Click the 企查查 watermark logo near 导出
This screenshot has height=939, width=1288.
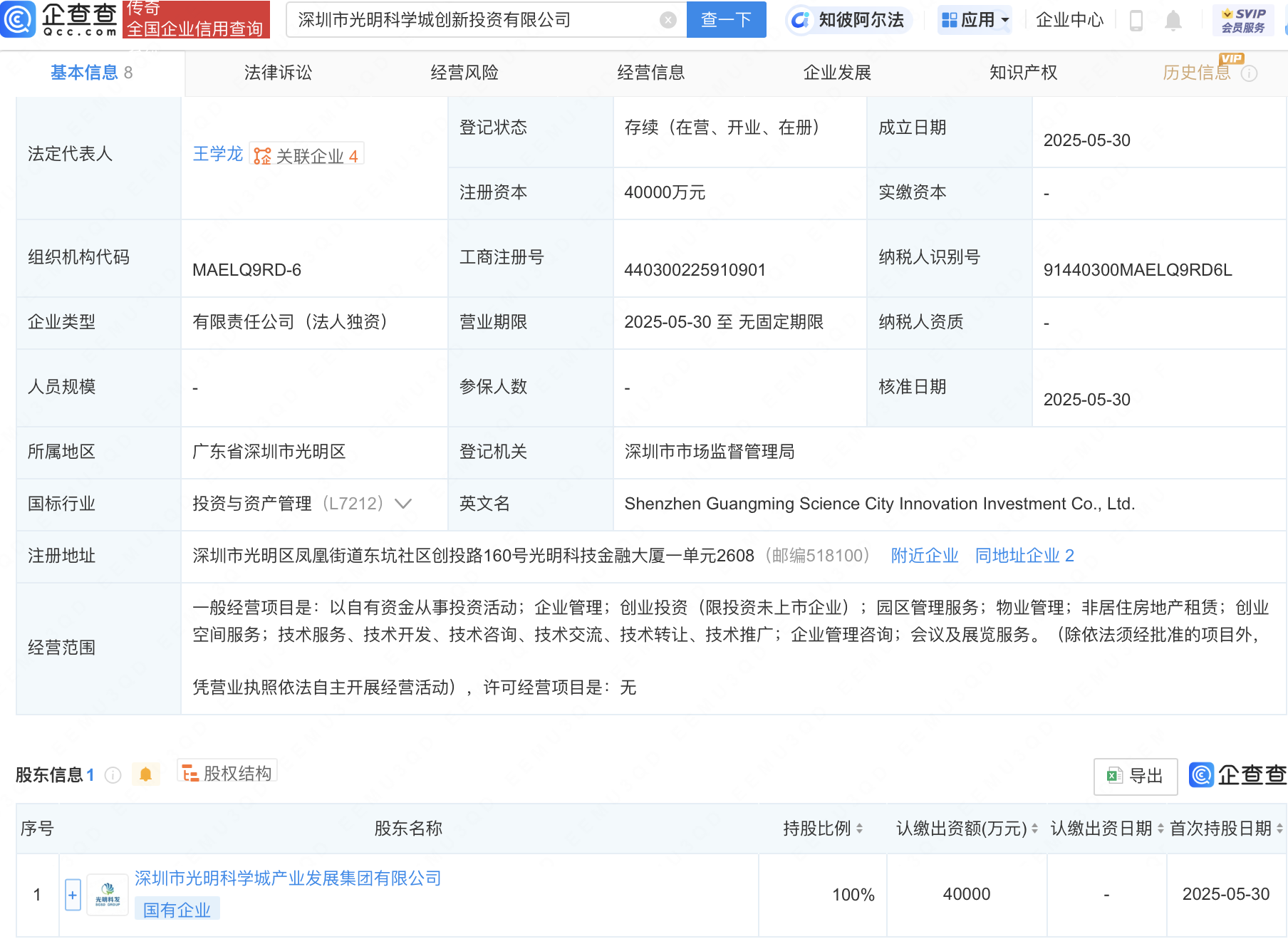1238,775
